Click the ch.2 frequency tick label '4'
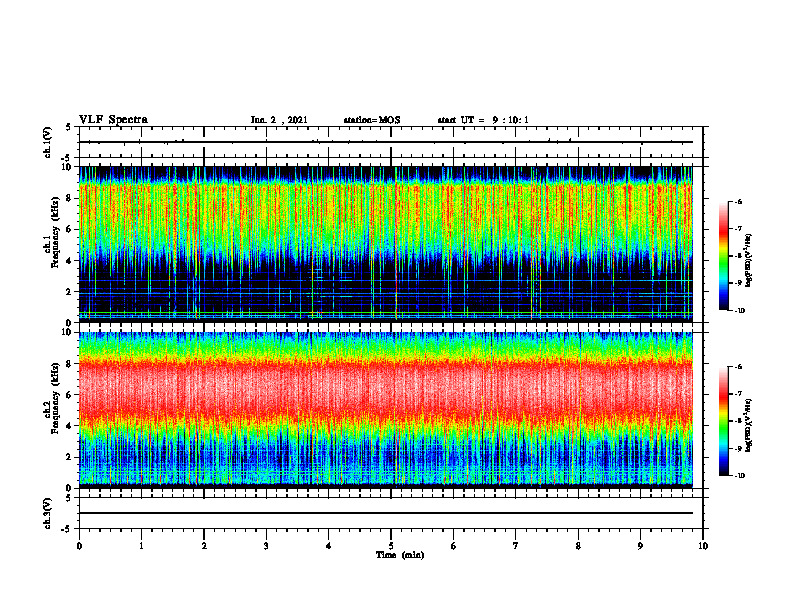The width and height of the screenshot is (792, 612). click(x=70, y=426)
